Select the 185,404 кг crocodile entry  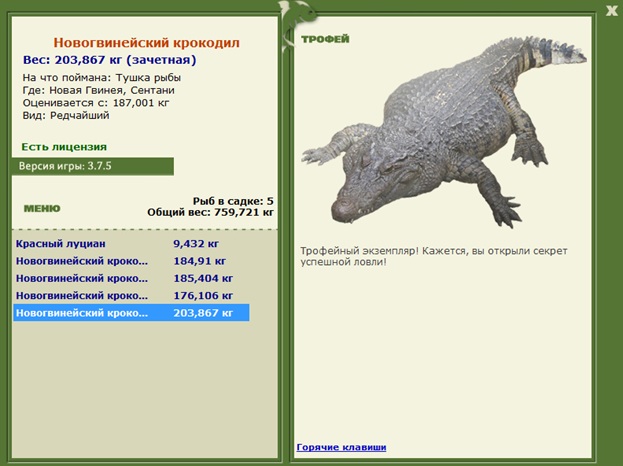tap(131, 278)
